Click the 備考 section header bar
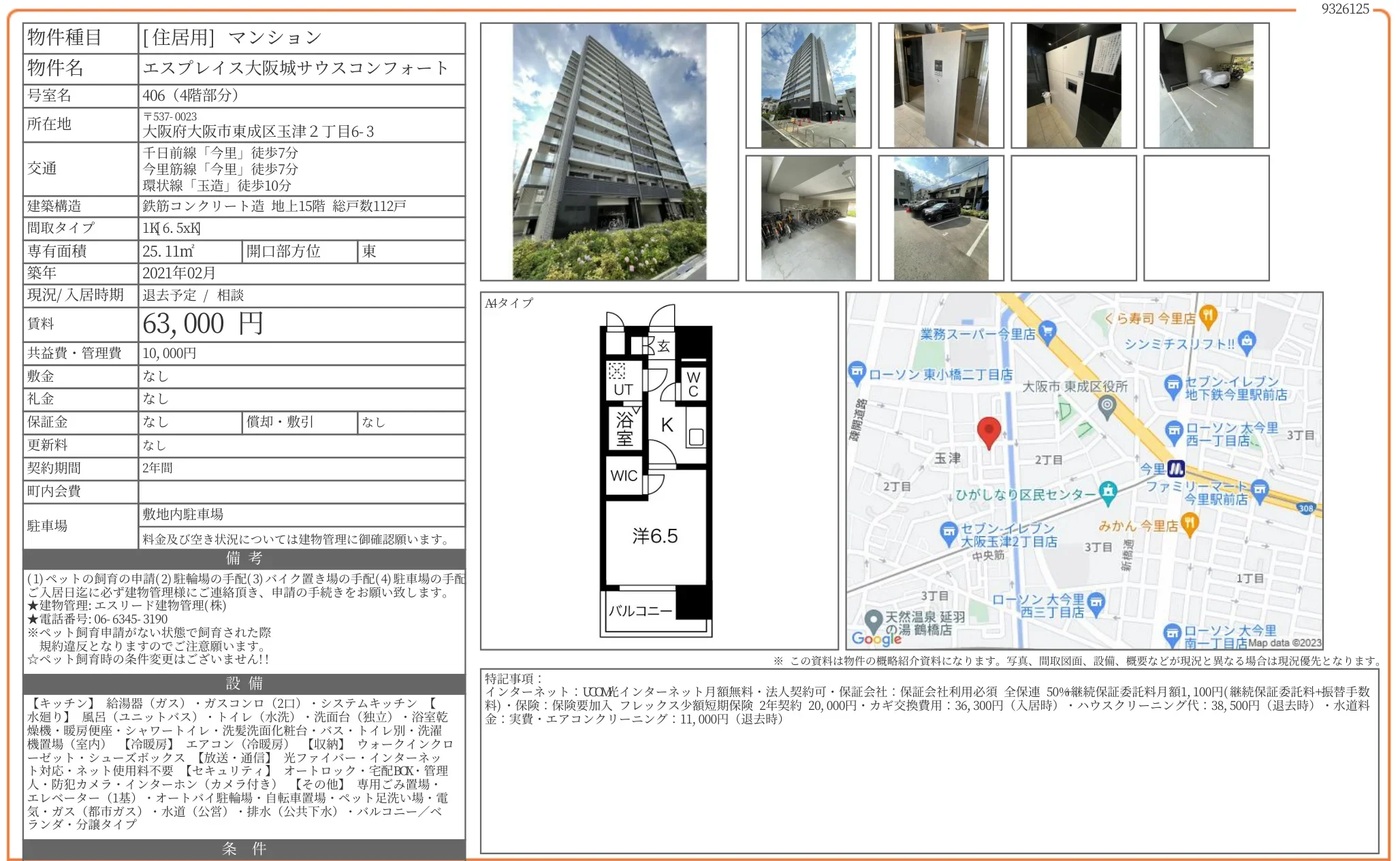This screenshot has height=861, width=1400. (x=244, y=558)
